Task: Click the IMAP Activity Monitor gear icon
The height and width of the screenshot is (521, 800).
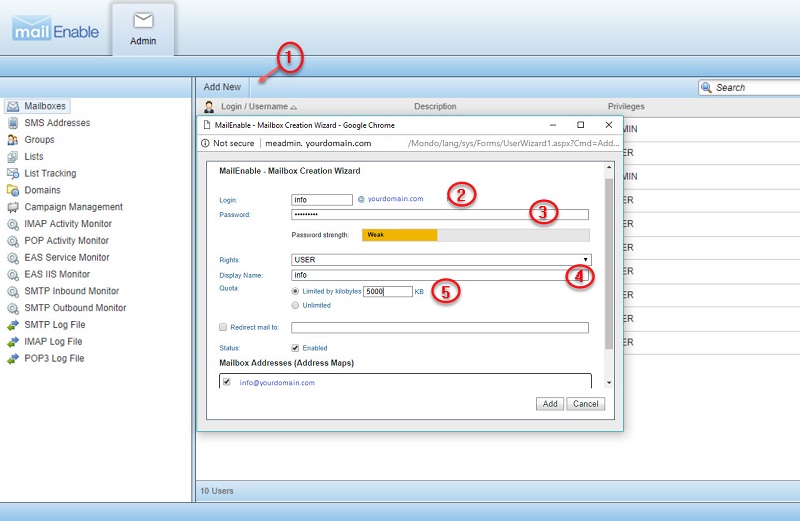Action: 13,224
